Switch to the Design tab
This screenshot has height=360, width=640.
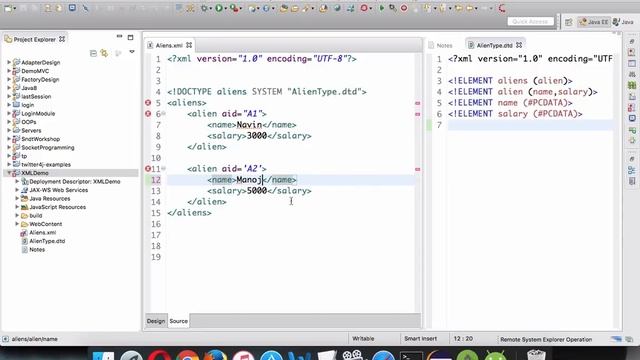point(156,321)
